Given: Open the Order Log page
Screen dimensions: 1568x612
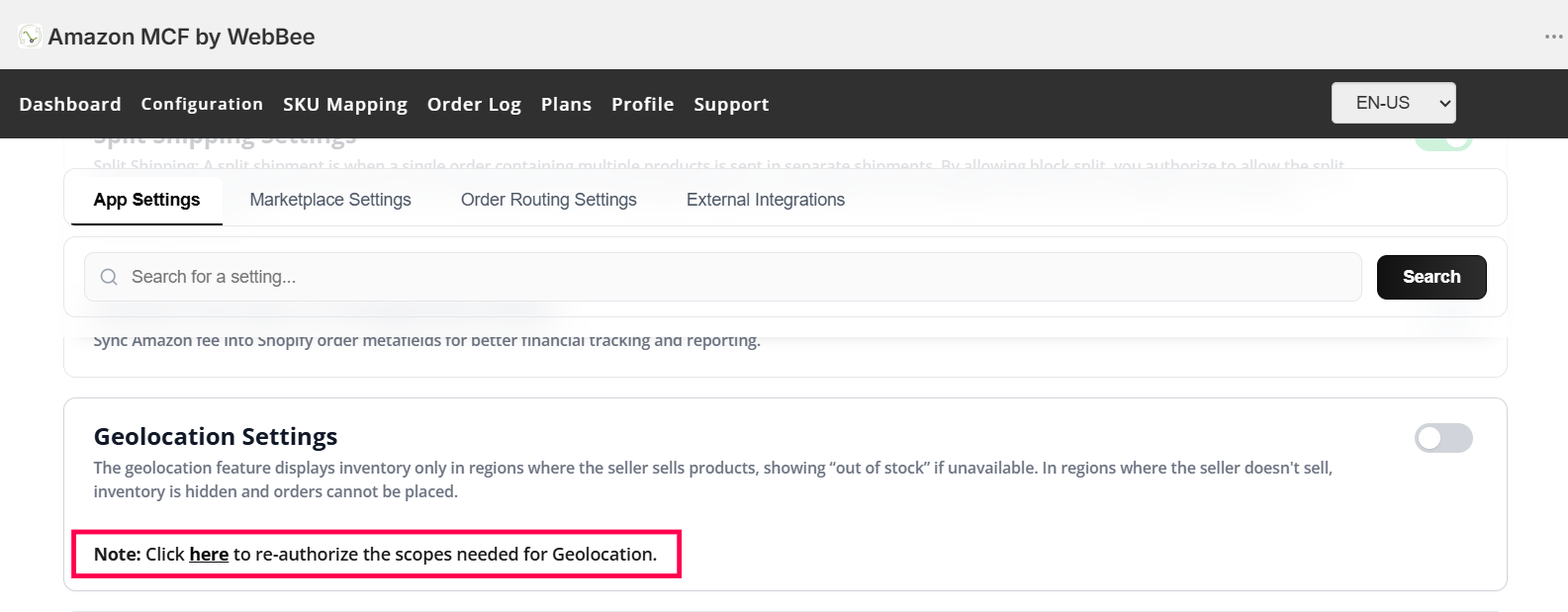Looking at the screenshot, I should pyautogui.click(x=474, y=104).
